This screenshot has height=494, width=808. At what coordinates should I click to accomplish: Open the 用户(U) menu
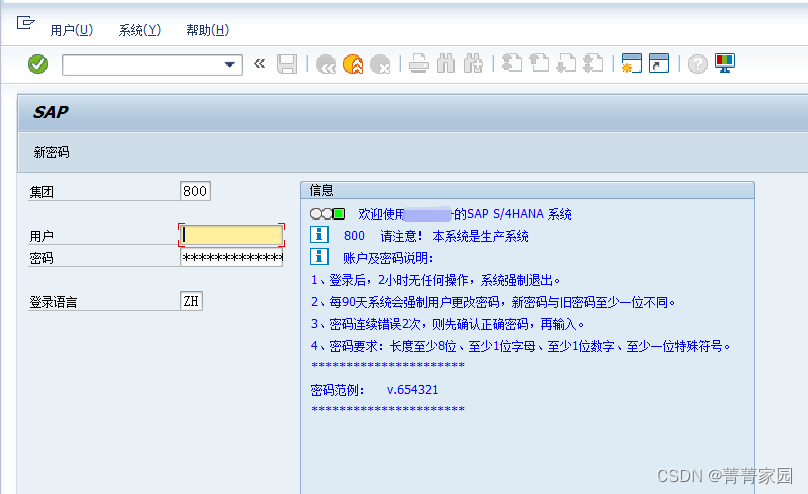[x=72, y=30]
